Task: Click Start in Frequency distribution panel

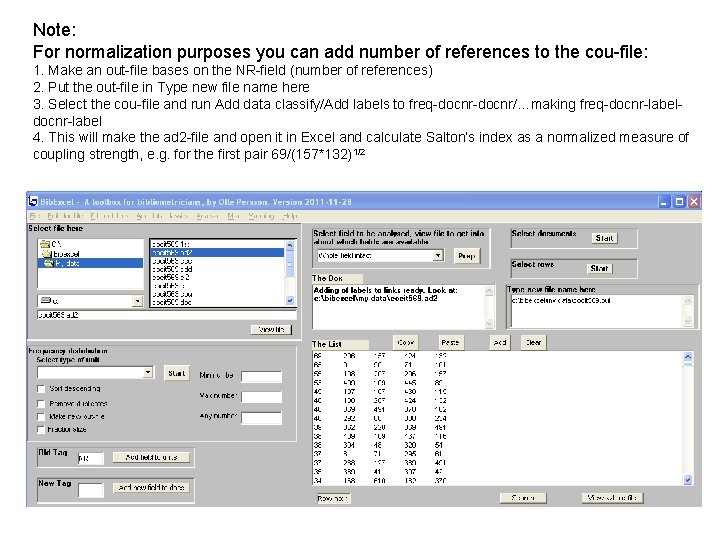Action: (x=177, y=373)
